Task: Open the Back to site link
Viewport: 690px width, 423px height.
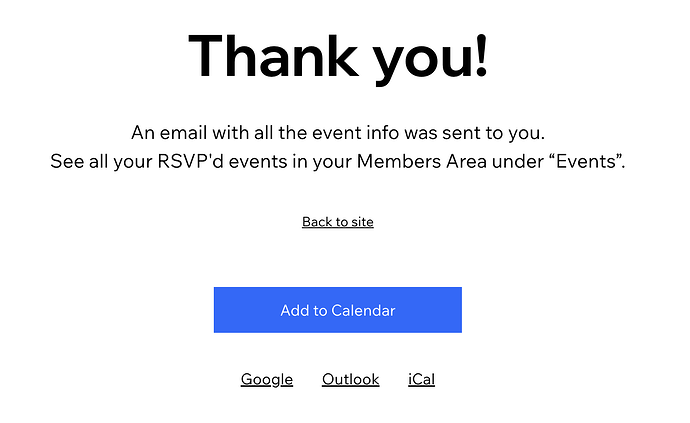Action: (x=338, y=222)
